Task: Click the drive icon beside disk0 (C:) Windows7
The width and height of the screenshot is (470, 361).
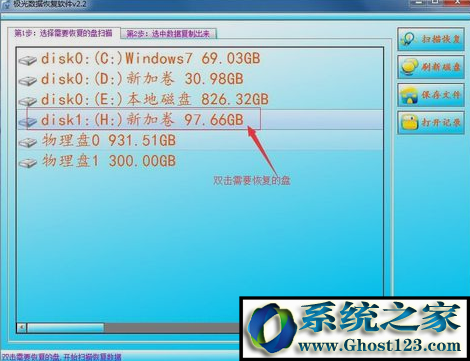Action: point(28,60)
